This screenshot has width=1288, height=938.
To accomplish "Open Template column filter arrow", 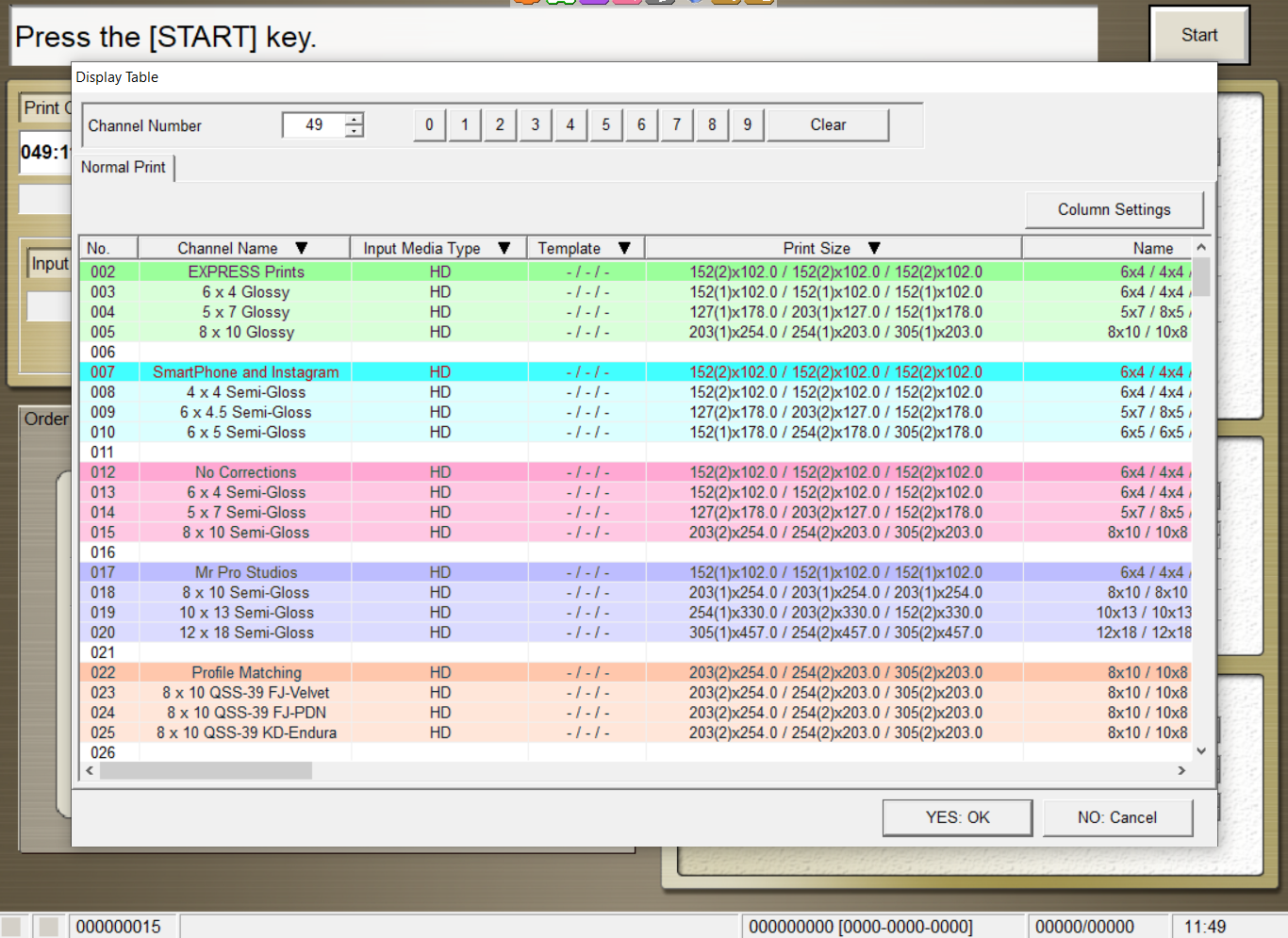I will coord(624,248).
